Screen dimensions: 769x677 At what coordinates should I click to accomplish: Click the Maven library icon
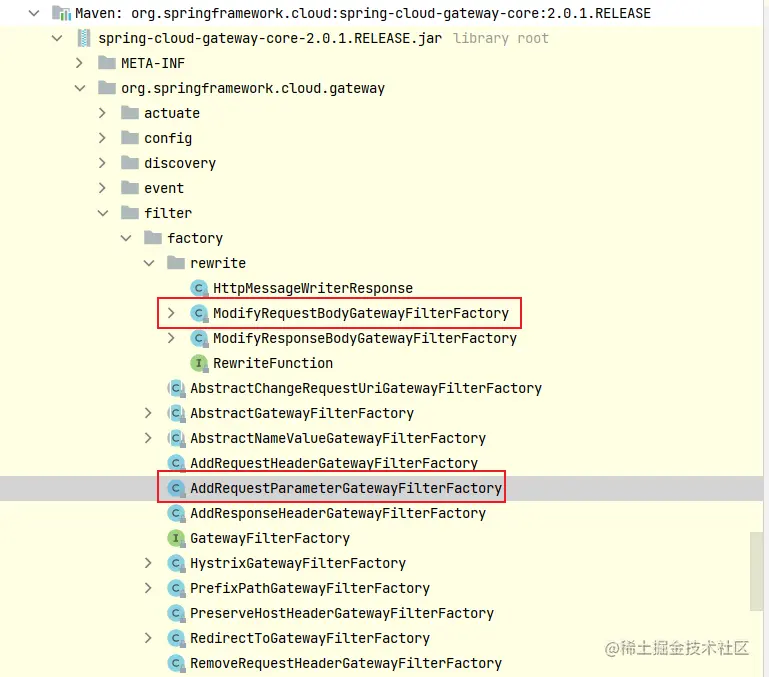(61, 13)
